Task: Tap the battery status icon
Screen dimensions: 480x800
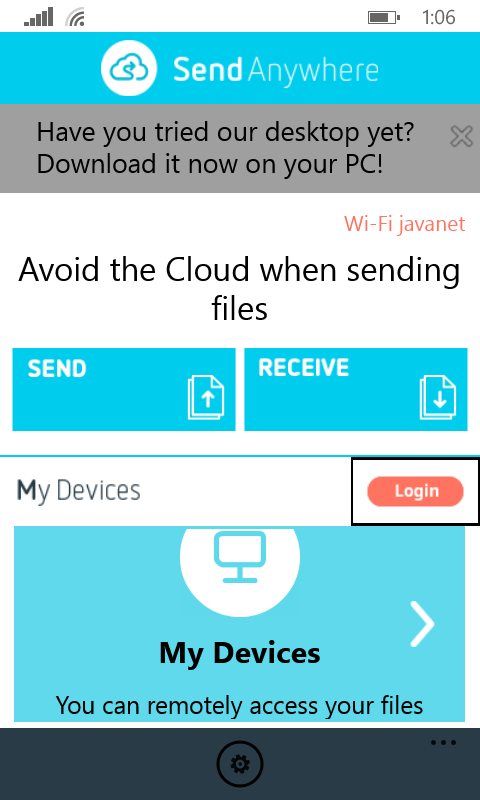Action: click(384, 18)
